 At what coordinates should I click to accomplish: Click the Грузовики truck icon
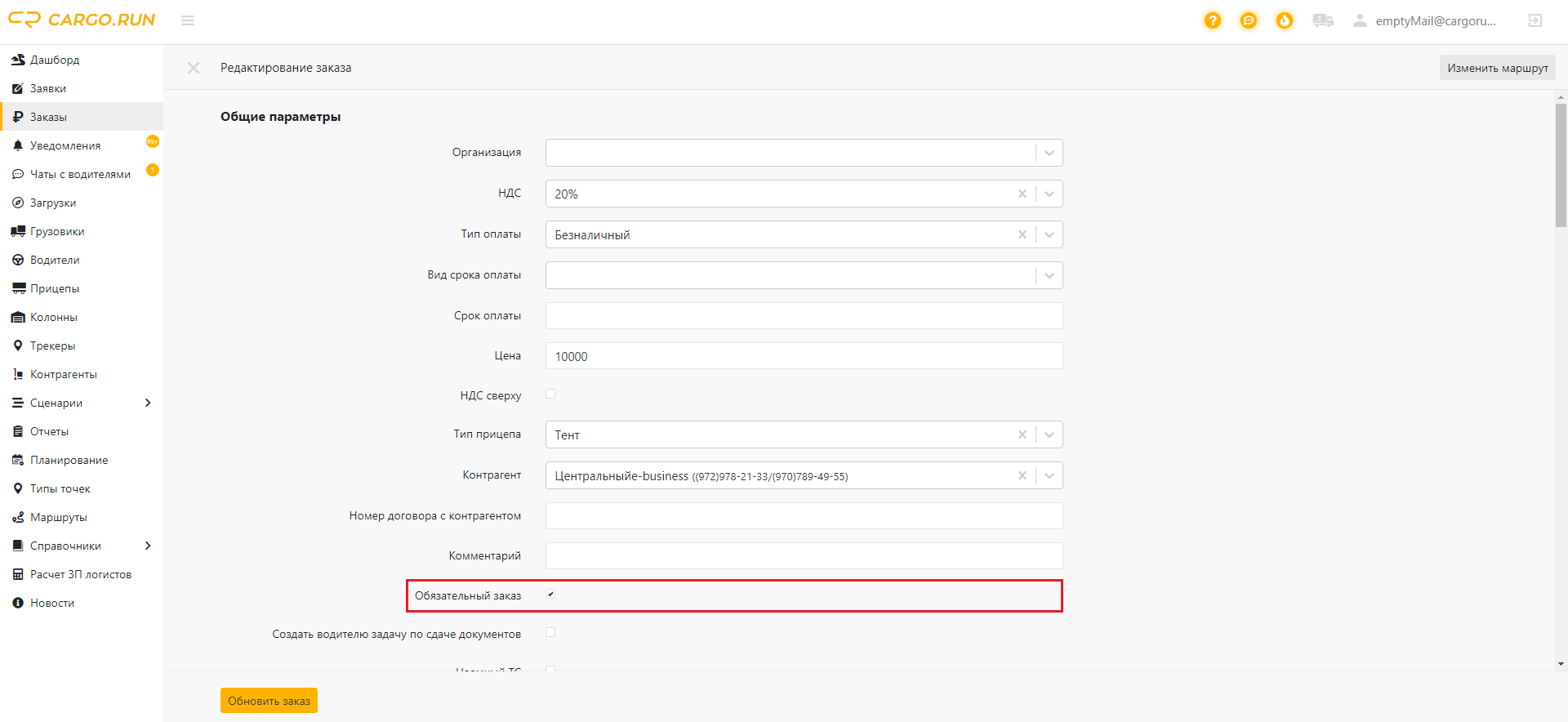(x=18, y=231)
